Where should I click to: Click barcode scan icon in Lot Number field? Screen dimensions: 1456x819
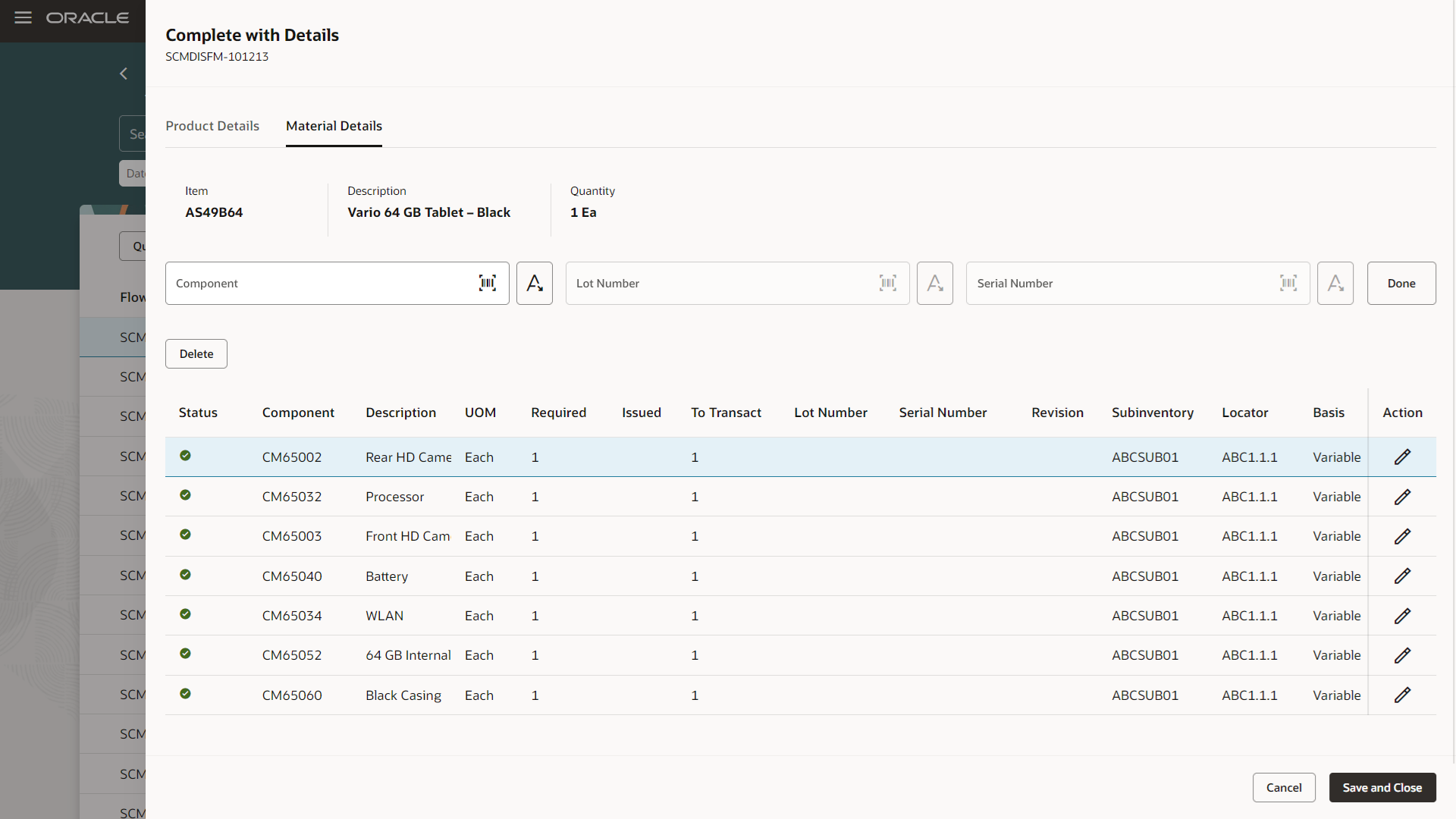pos(888,283)
